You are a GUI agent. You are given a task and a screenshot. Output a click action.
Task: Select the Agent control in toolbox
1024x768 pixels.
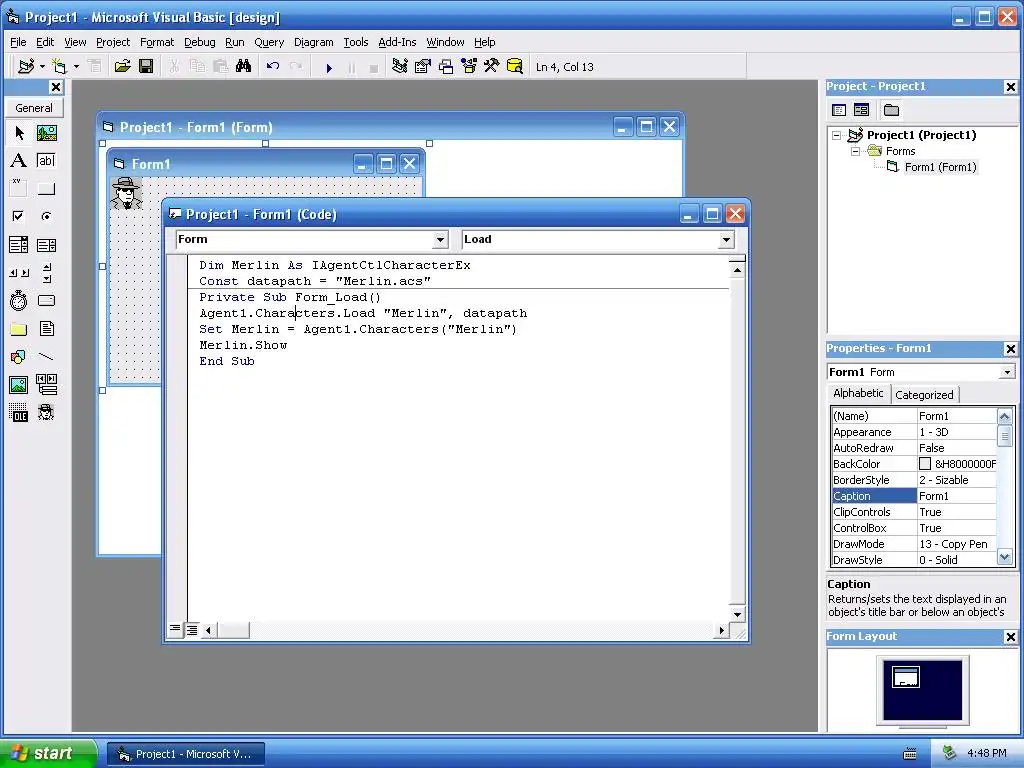pos(46,413)
